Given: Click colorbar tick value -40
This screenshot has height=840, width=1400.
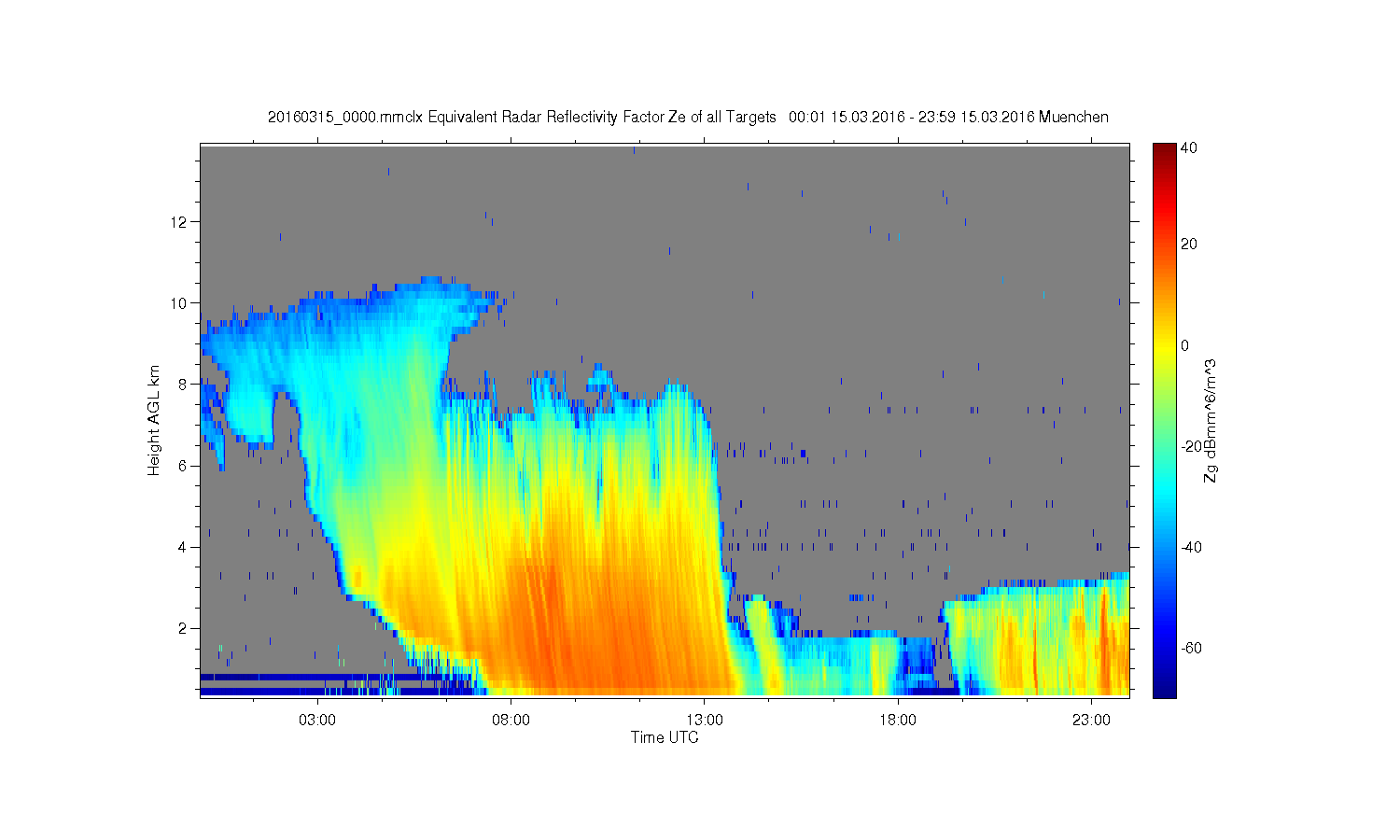Looking at the screenshot, I should click(1191, 547).
